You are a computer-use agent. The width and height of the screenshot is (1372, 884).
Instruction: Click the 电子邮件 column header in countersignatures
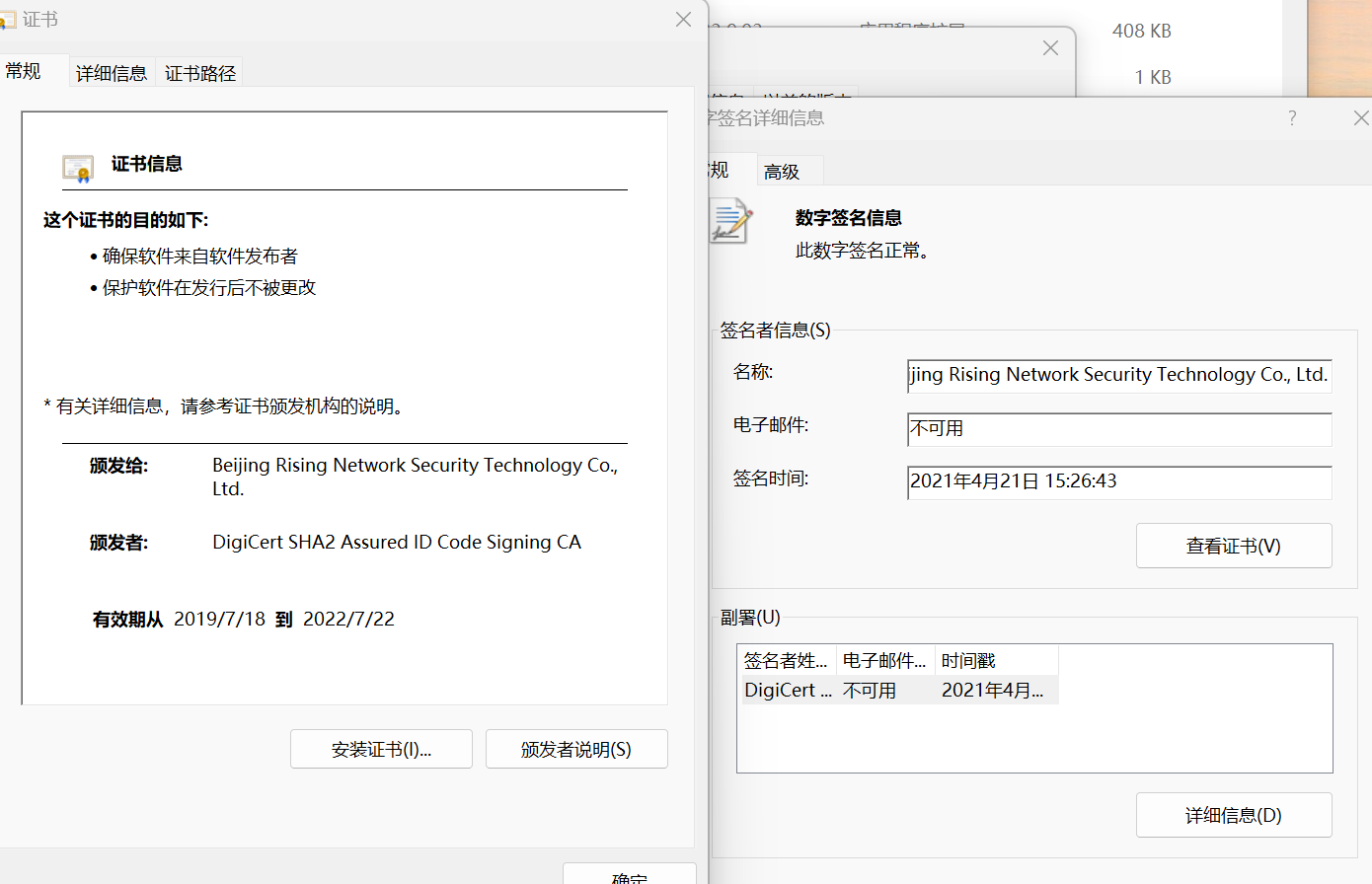click(885, 661)
